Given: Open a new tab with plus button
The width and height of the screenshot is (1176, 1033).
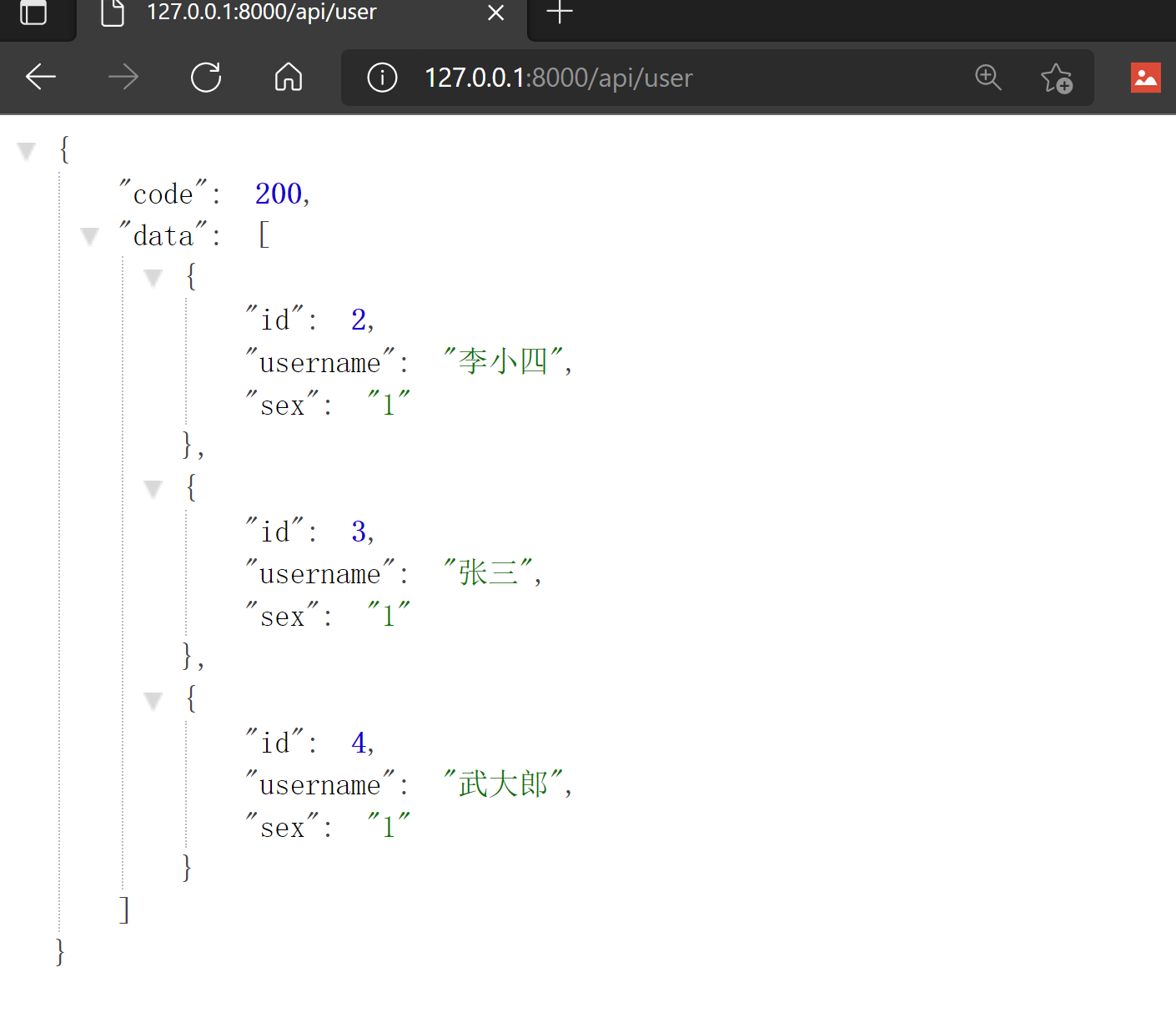Looking at the screenshot, I should point(560,13).
